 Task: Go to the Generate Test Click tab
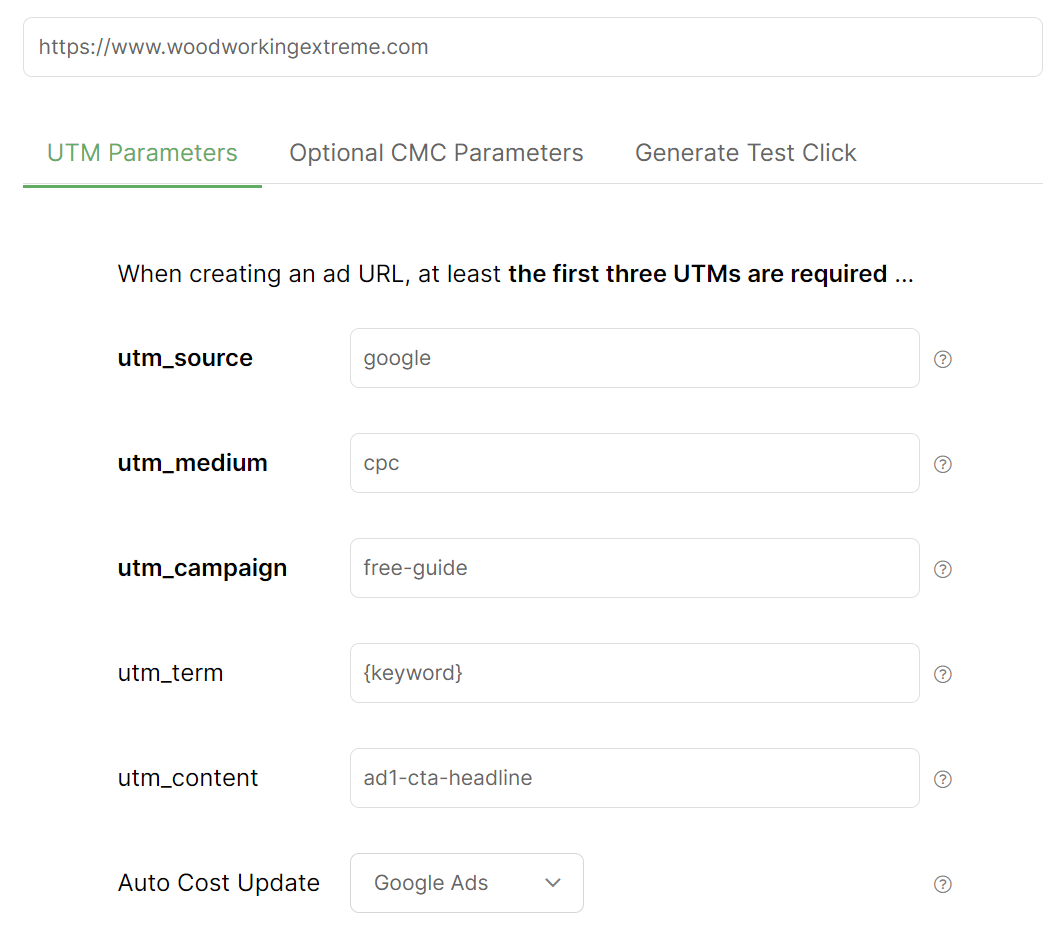(745, 153)
